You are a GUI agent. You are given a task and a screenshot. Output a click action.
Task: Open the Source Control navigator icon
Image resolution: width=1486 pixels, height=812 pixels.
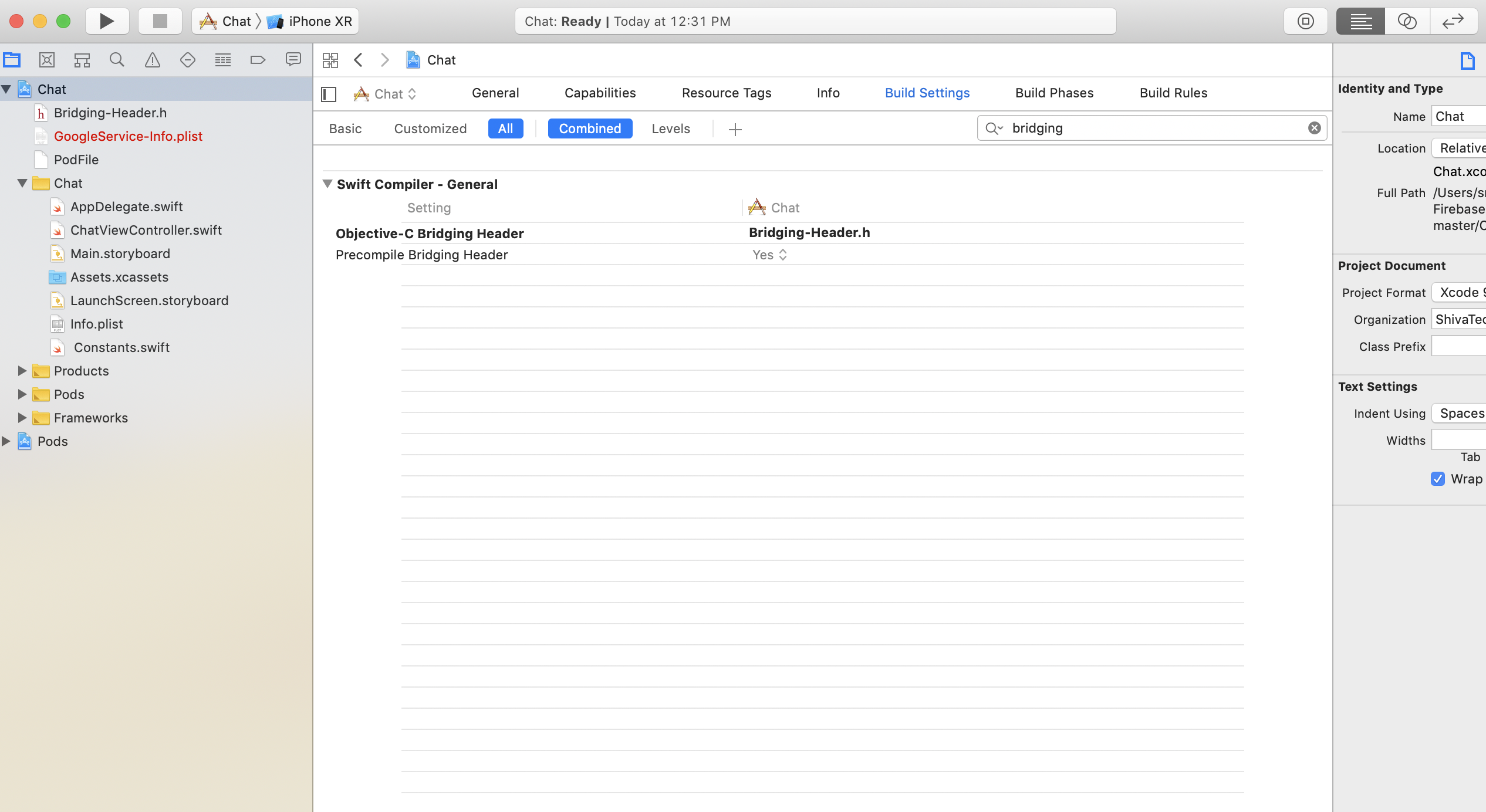47,60
